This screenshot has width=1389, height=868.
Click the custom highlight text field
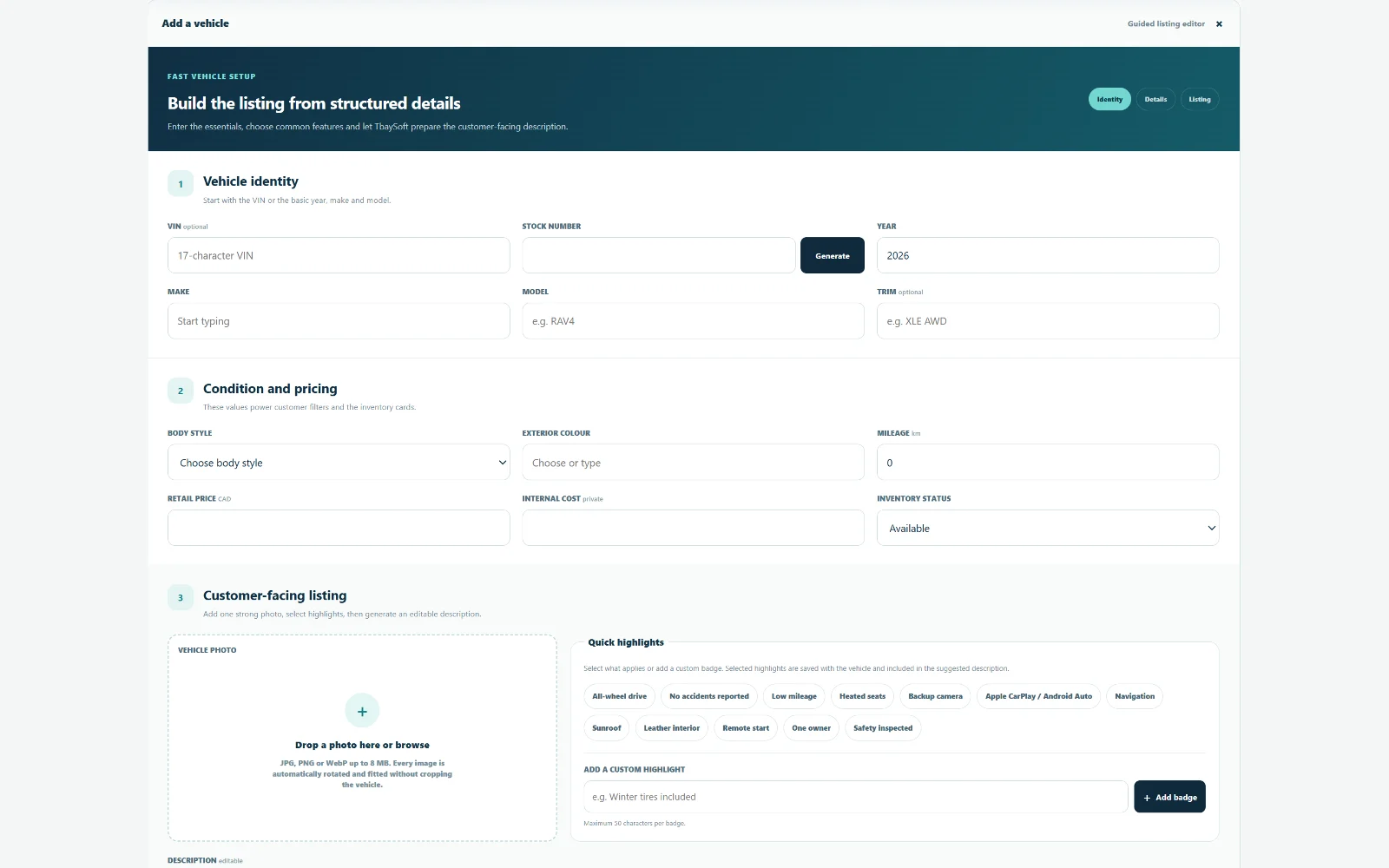855,797
